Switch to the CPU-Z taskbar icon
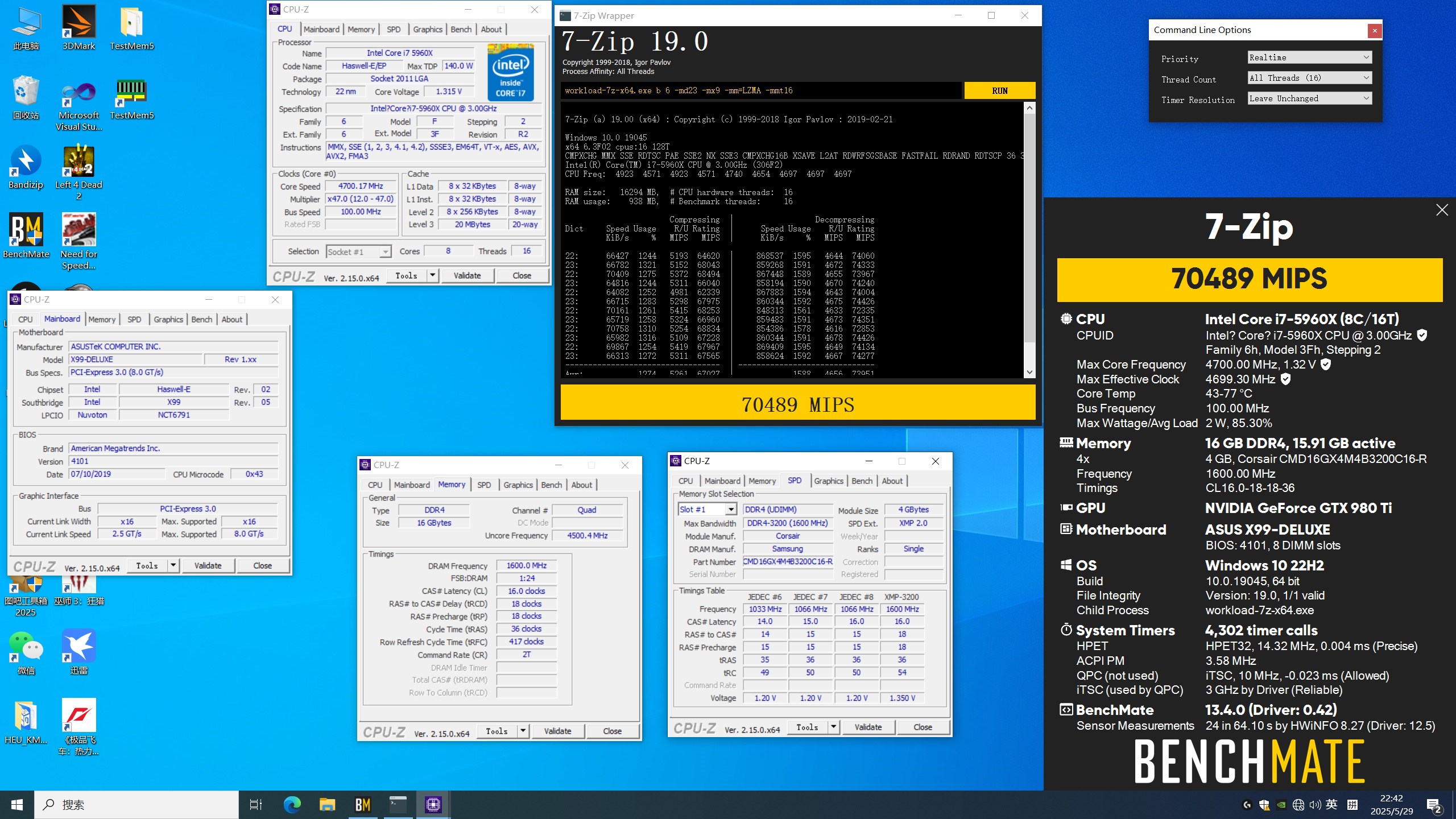The width and height of the screenshot is (1456, 819). click(x=433, y=804)
